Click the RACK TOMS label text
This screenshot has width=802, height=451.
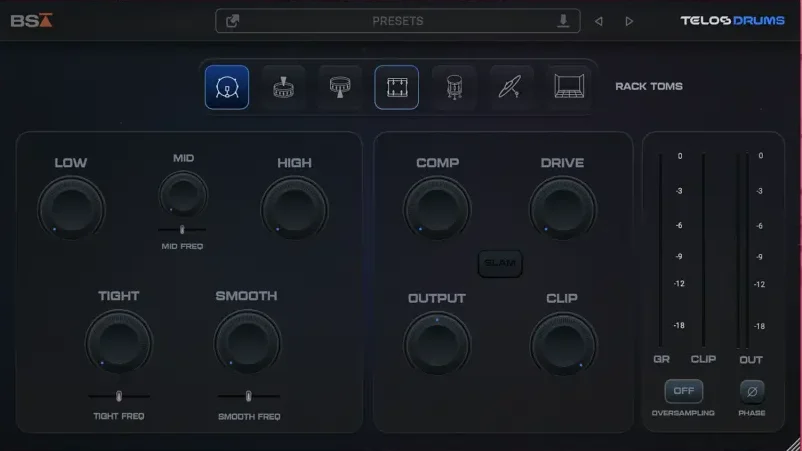coord(649,86)
